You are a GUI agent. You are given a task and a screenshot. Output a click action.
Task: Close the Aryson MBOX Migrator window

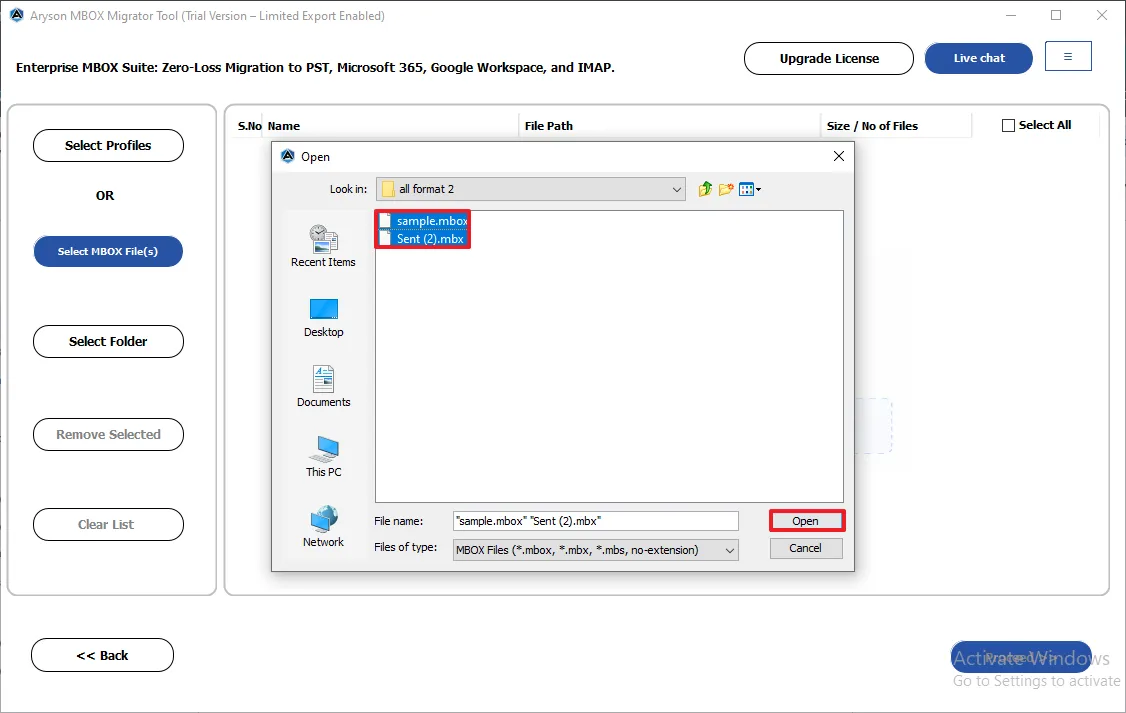(x=1102, y=15)
